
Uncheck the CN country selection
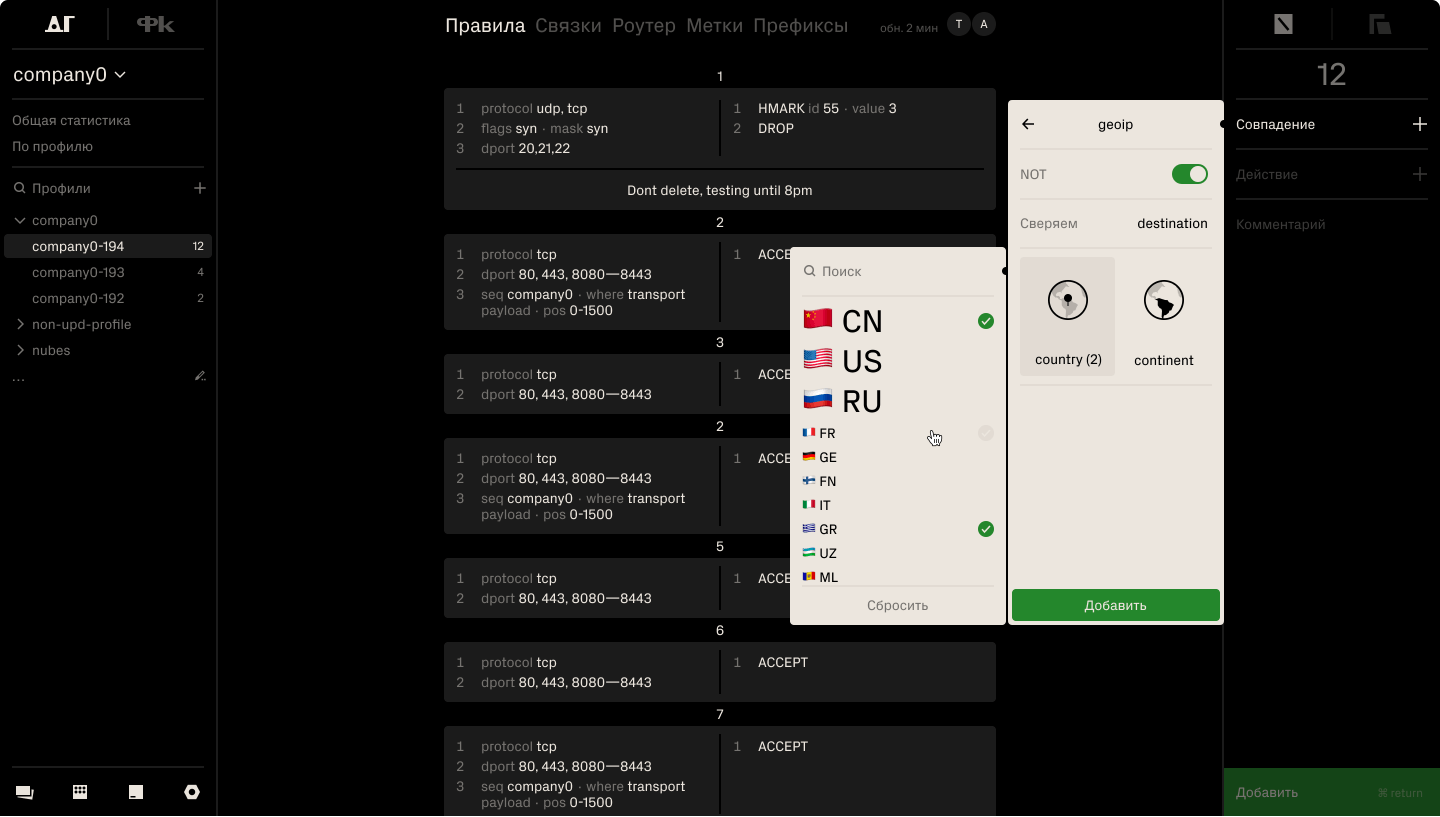coord(986,321)
